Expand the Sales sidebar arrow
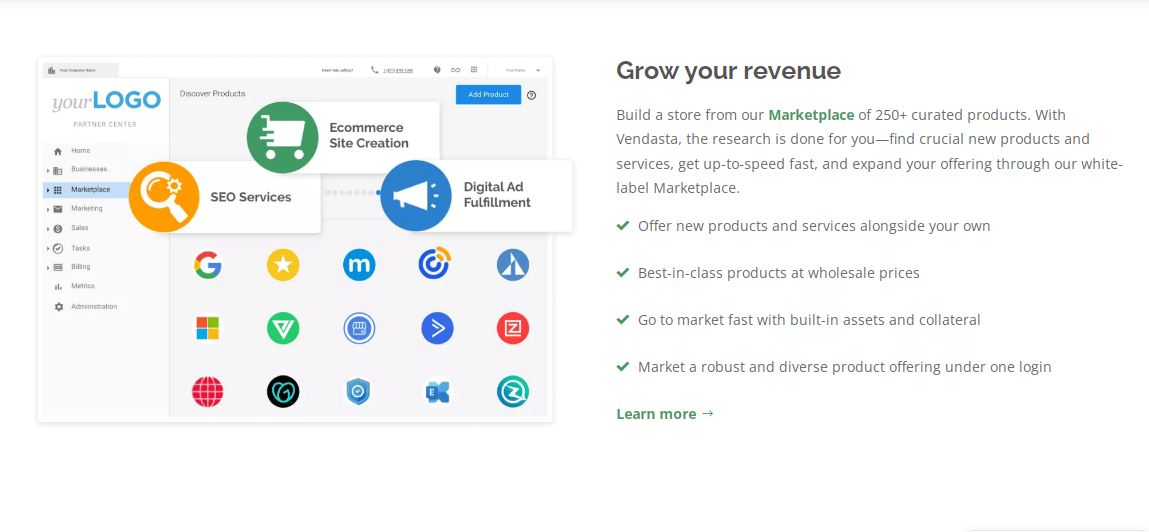This screenshot has width=1149, height=532. [x=48, y=229]
